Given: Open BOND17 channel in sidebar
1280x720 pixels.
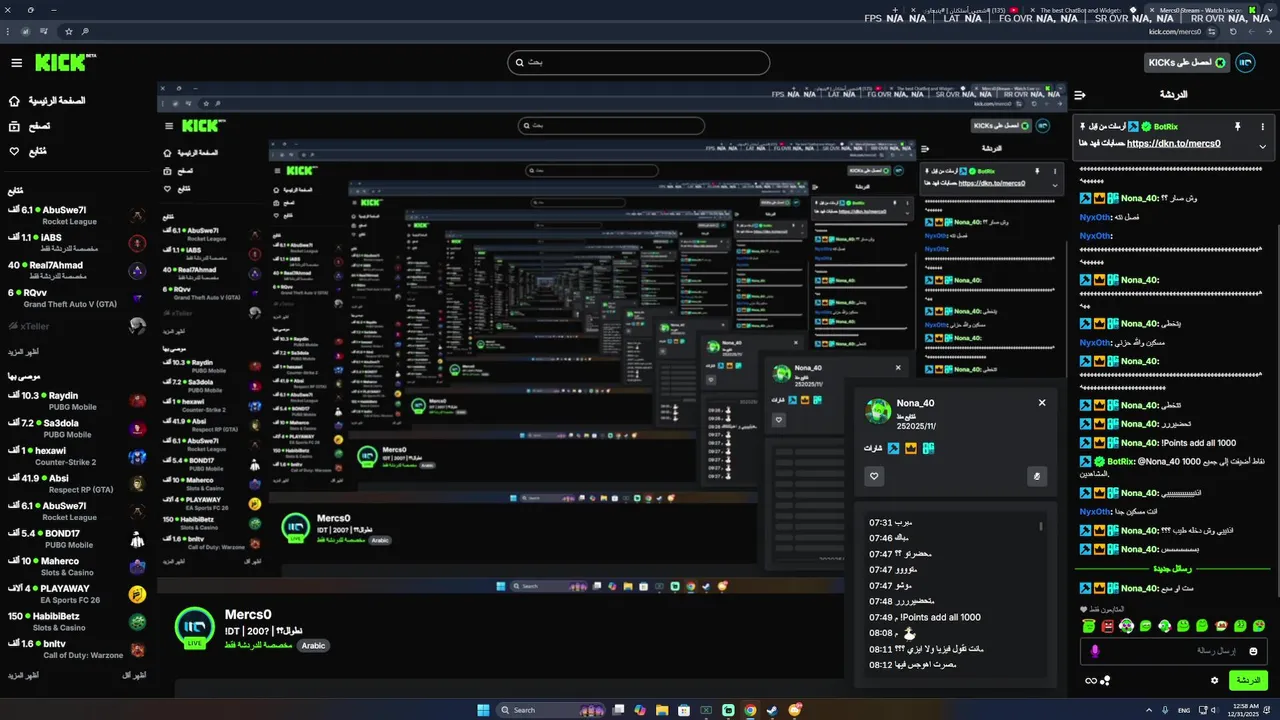Looking at the screenshot, I should coord(78,539).
